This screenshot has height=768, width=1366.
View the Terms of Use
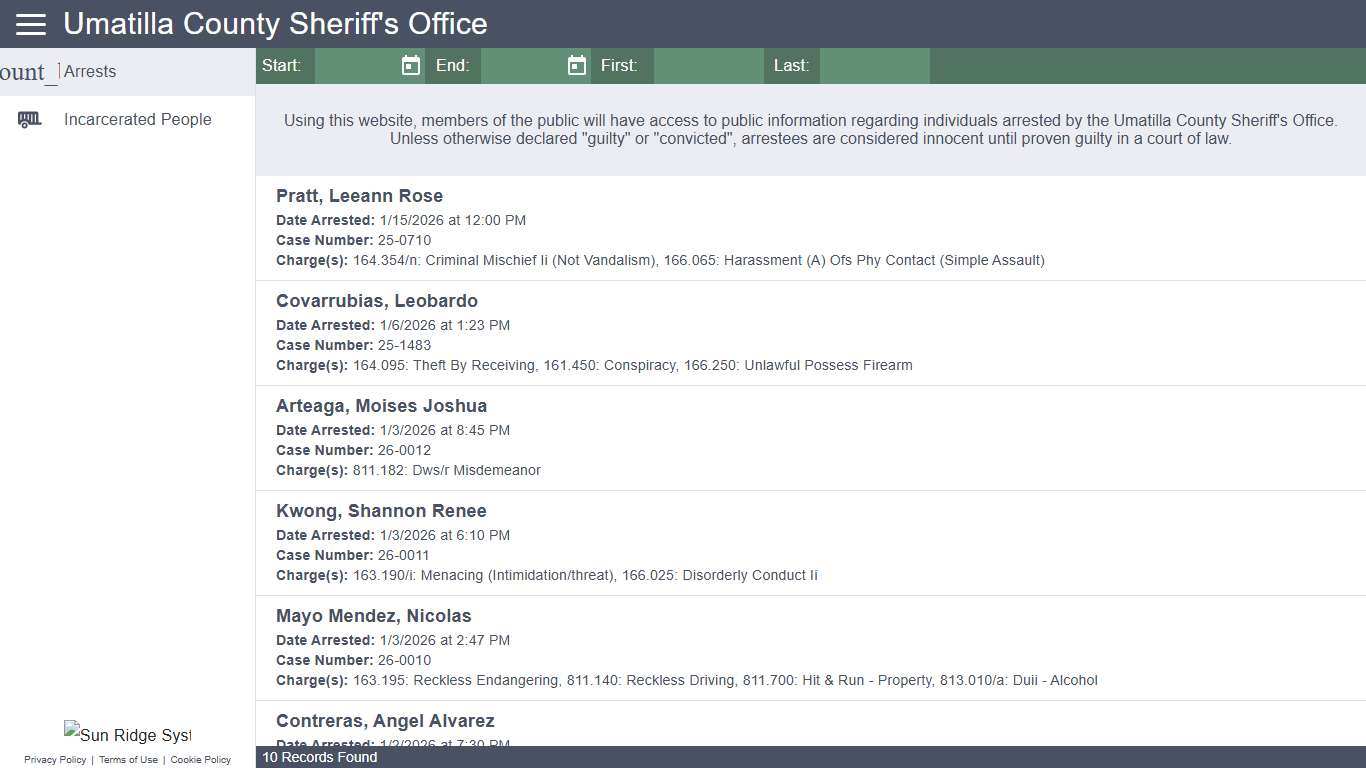pos(128,759)
